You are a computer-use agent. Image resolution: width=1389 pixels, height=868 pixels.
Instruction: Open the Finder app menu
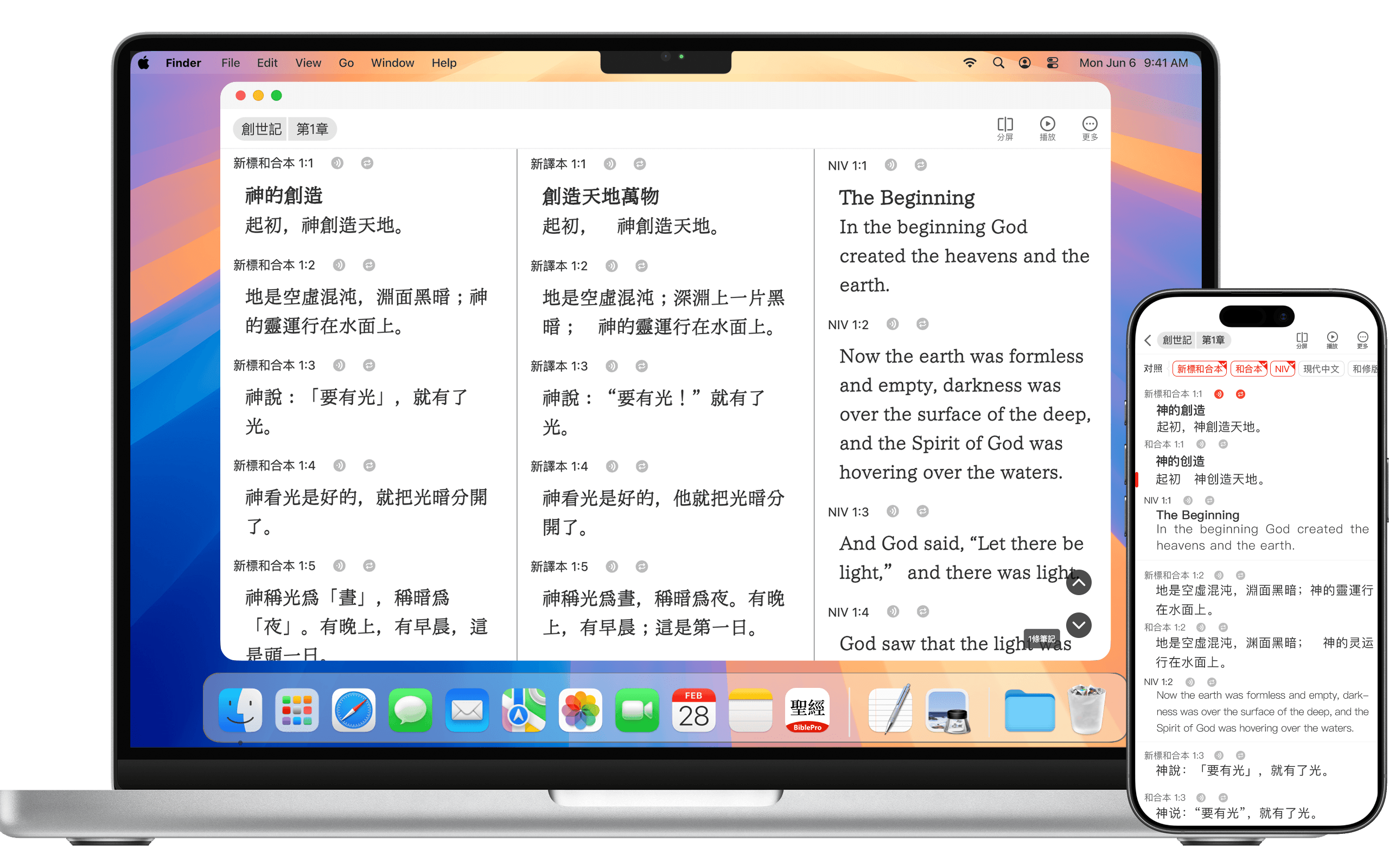[183, 63]
